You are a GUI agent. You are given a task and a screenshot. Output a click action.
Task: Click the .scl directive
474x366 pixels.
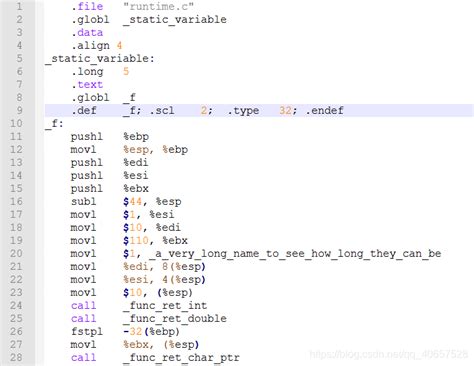(162, 110)
